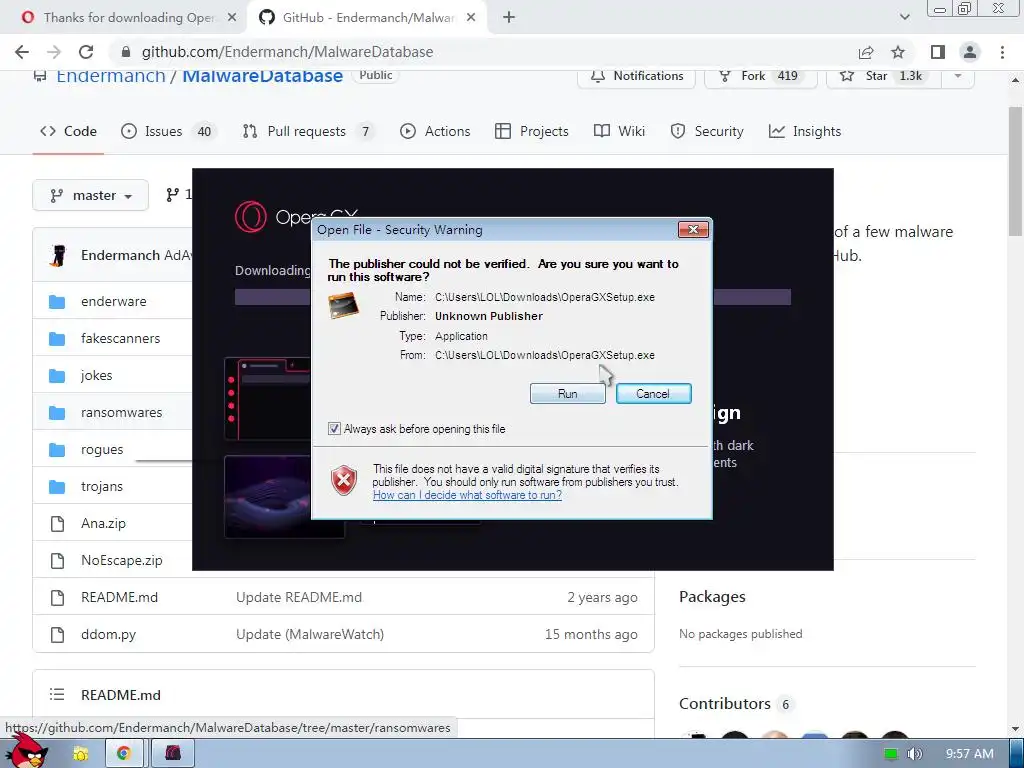Open the NoEscape.zip file
This screenshot has width=1024, height=768.
[x=121, y=560]
